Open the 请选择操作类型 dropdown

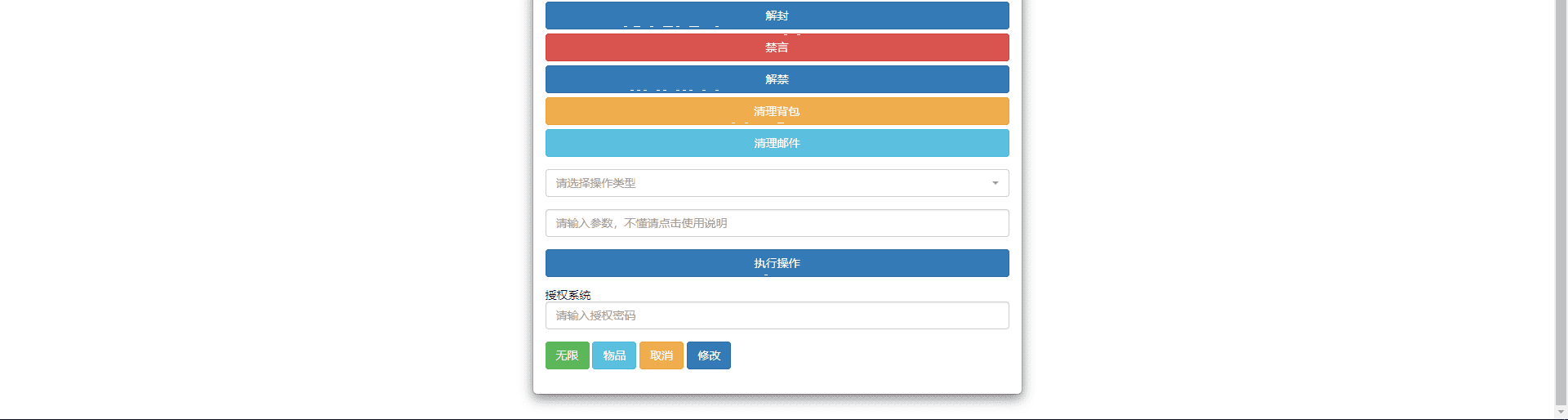tap(777, 183)
